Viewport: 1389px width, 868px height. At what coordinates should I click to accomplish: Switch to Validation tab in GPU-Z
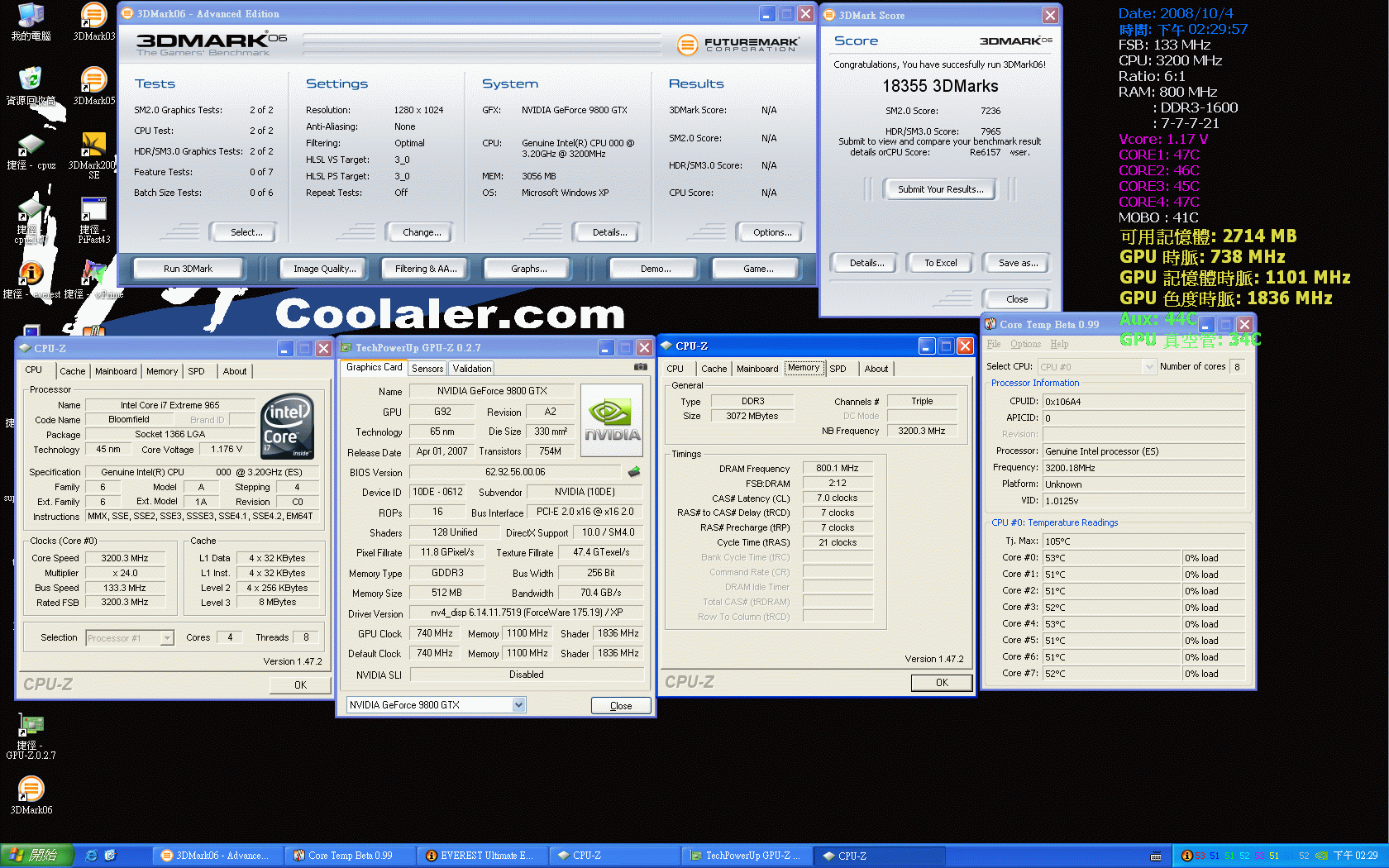click(472, 369)
